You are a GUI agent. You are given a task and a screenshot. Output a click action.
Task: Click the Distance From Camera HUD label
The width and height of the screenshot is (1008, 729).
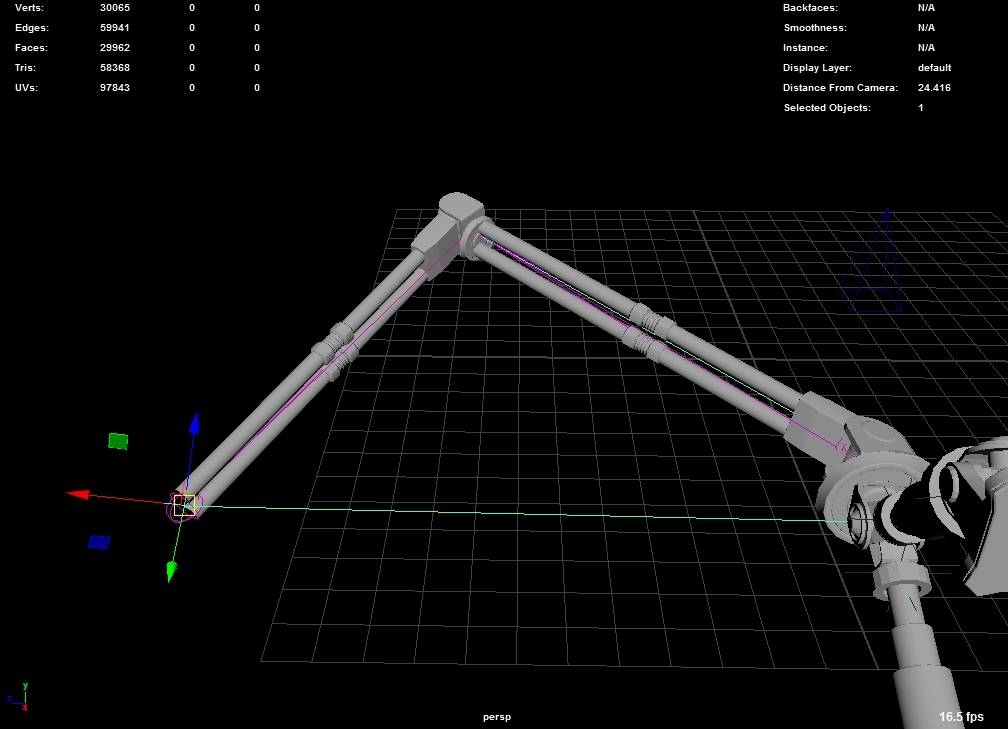(x=840, y=88)
